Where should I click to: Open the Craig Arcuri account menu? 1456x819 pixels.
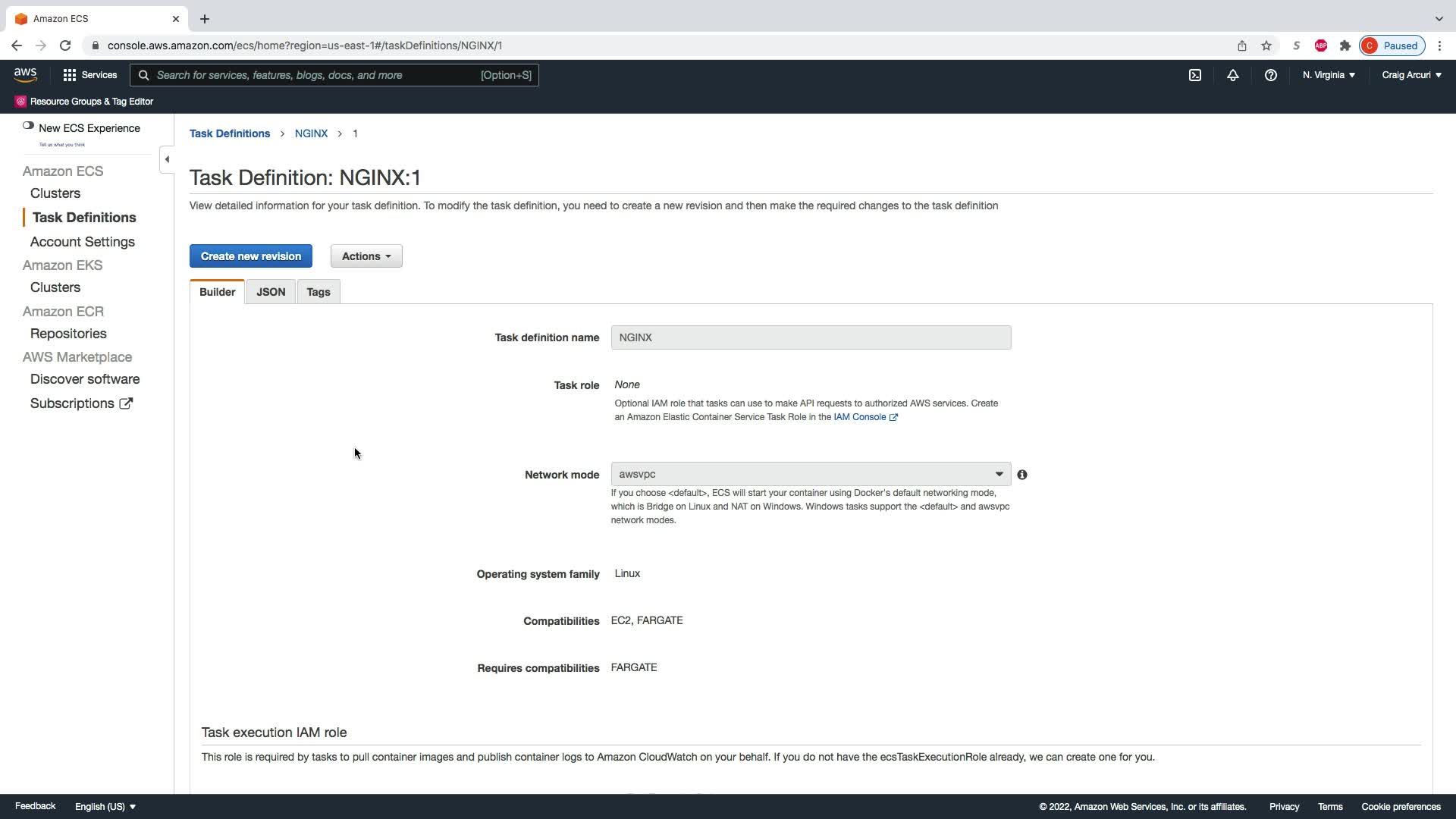click(1410, 75)
